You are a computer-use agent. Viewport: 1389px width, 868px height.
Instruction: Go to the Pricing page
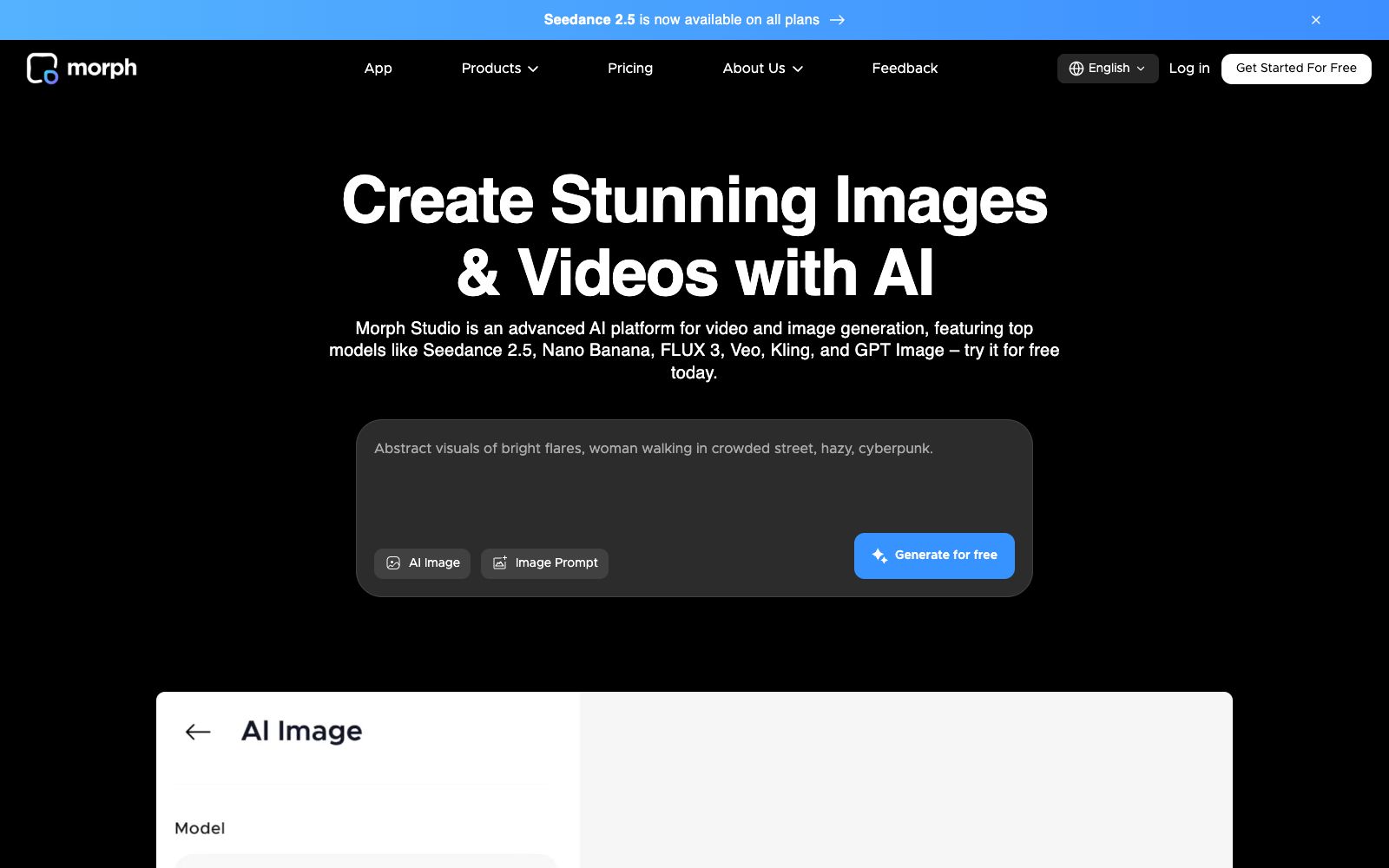point(630,69)
